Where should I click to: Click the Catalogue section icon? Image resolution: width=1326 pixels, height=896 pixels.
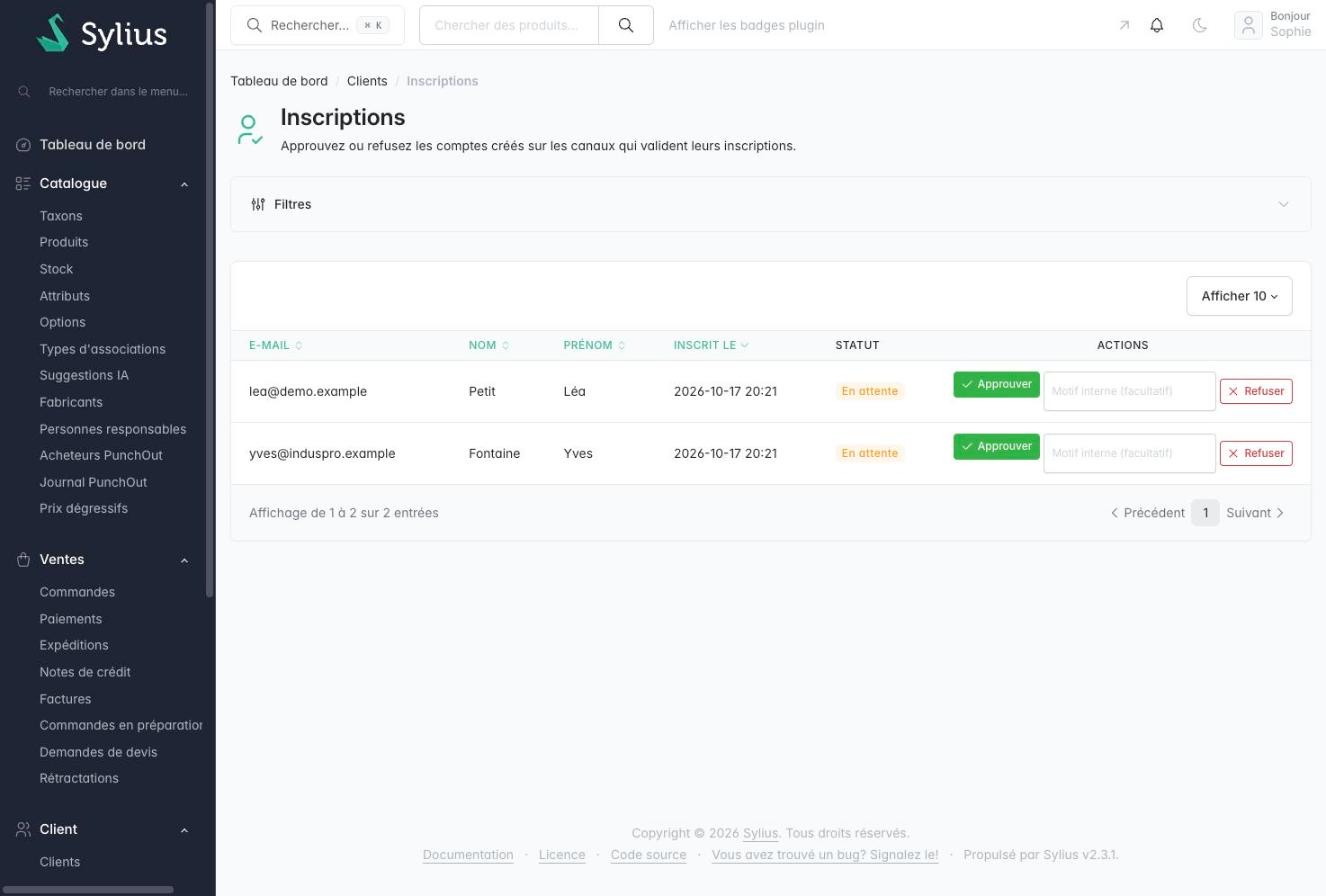point(24,183)
